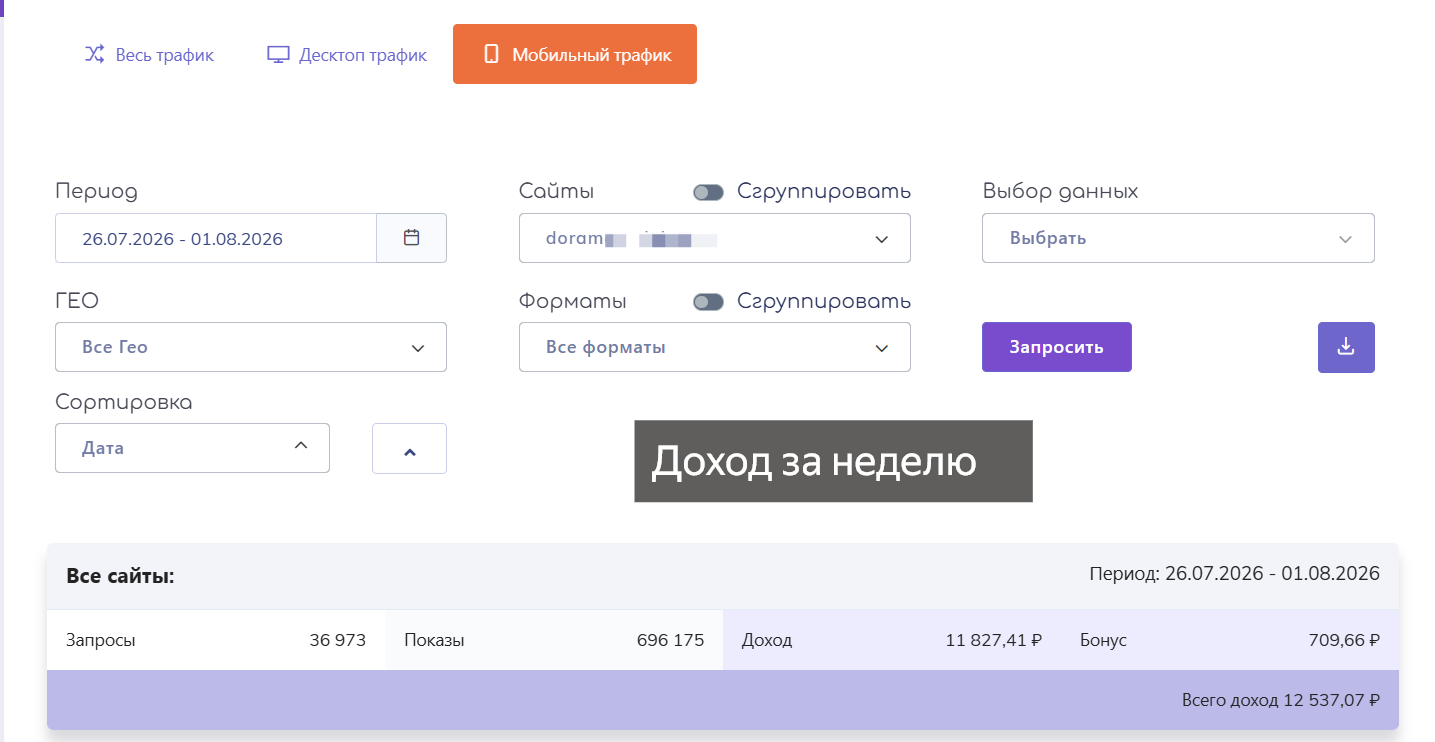1435x742 pixels.
Task: Click the Показы label in the summary
Action: pyautogui.click(x=434, y=640)
